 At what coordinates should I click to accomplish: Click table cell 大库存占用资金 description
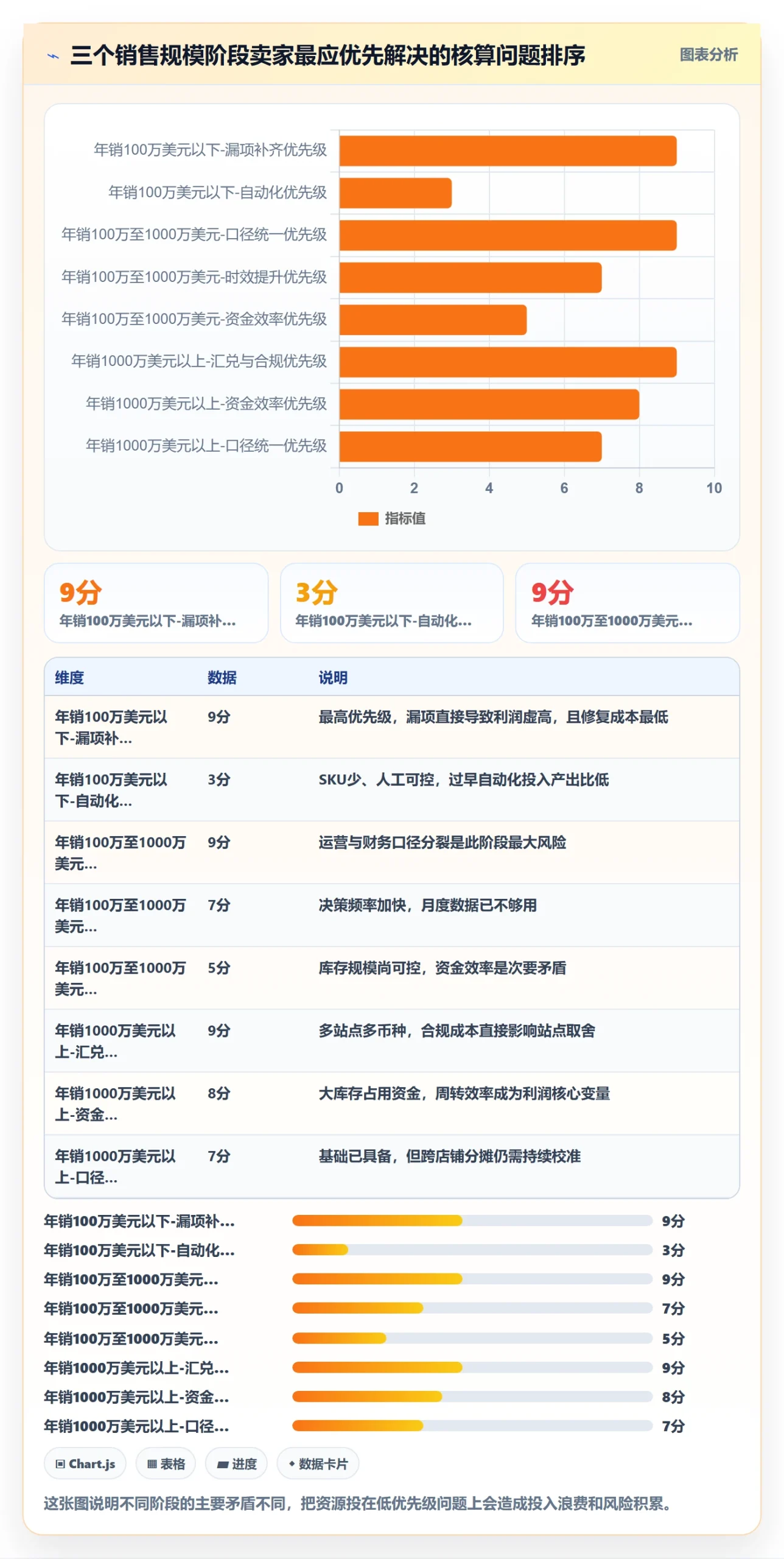tap(464, 1093)
